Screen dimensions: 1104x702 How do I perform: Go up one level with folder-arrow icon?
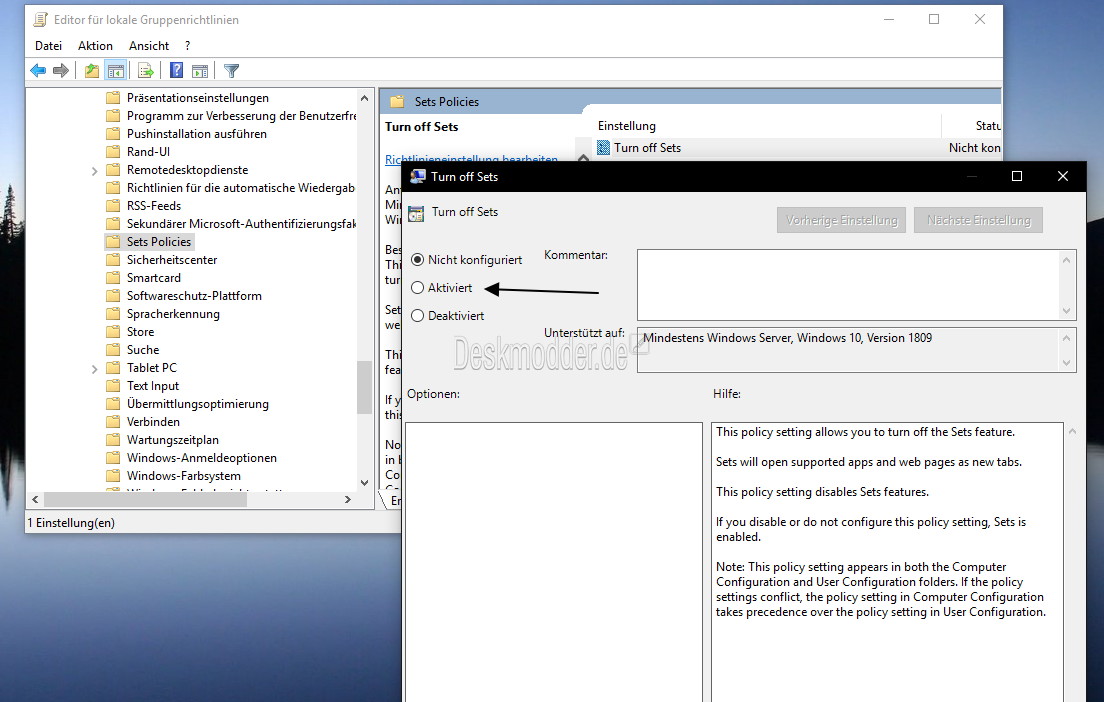click(92, 70)
